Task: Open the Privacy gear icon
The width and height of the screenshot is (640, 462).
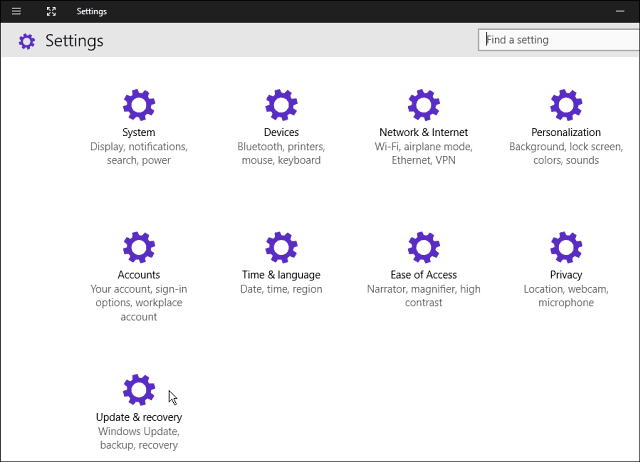Action: coord(566,247)
